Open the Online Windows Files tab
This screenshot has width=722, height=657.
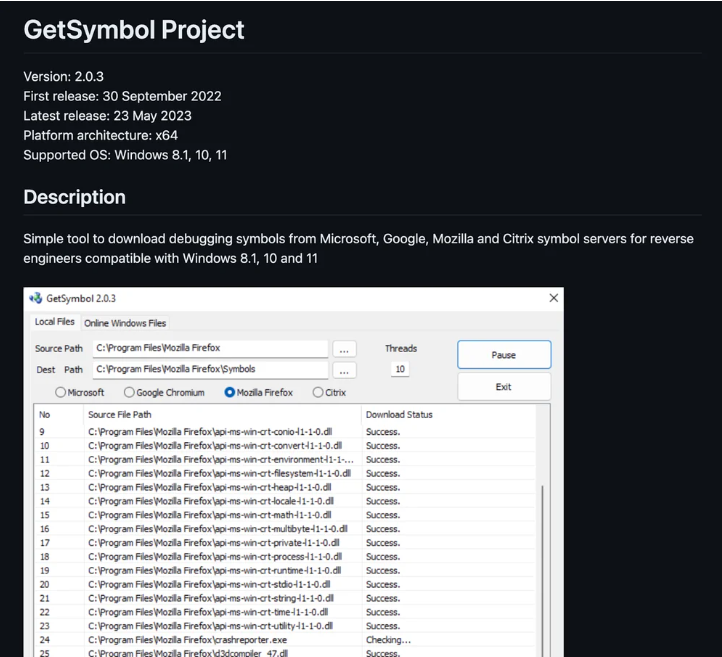pos(125,323)
